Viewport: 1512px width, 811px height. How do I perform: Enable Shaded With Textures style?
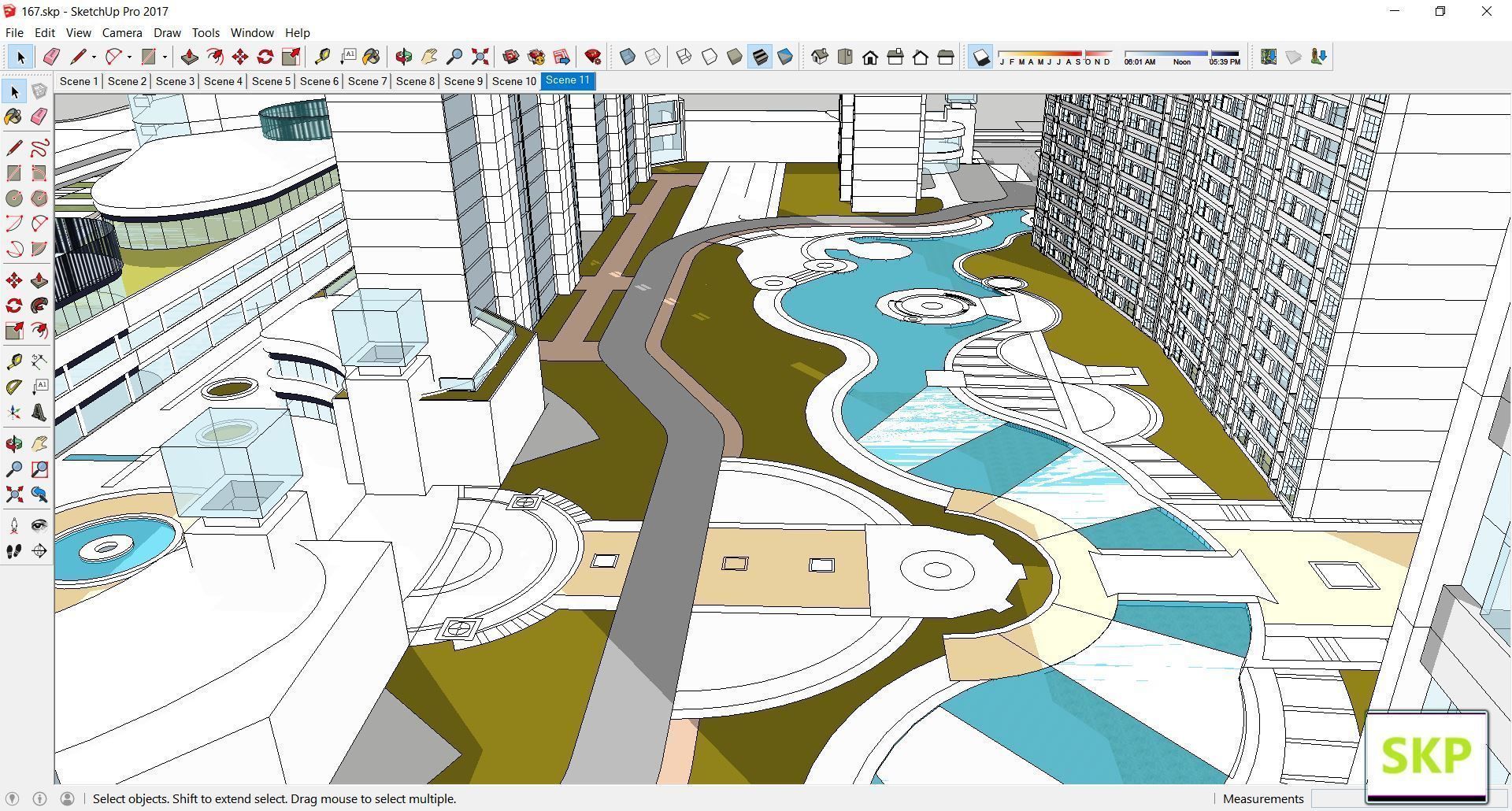[760, 57]
